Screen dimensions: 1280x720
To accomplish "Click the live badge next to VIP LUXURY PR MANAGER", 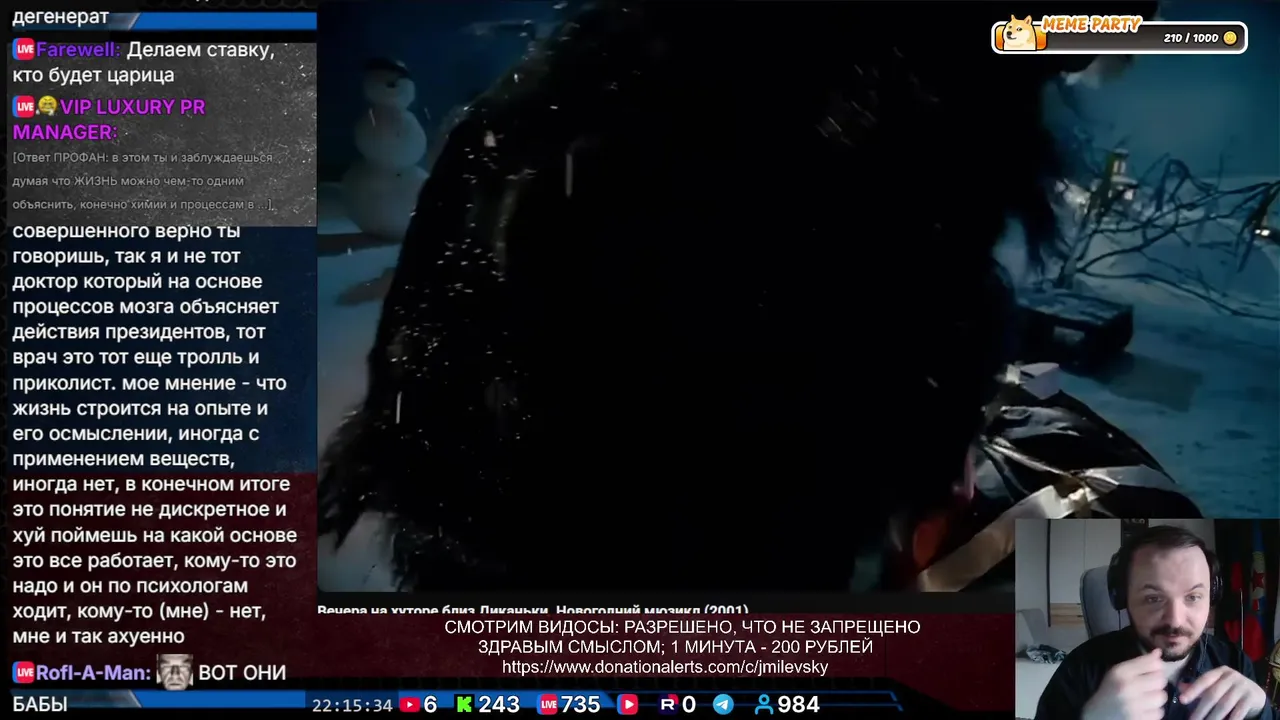I will click(x=23, y=107).
